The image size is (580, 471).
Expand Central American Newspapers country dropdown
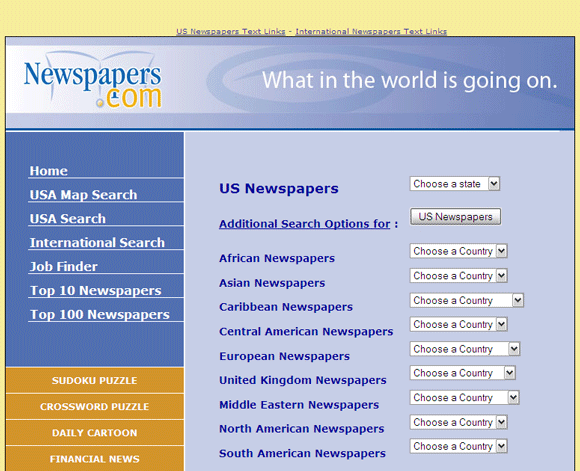[x=458, y=324]
